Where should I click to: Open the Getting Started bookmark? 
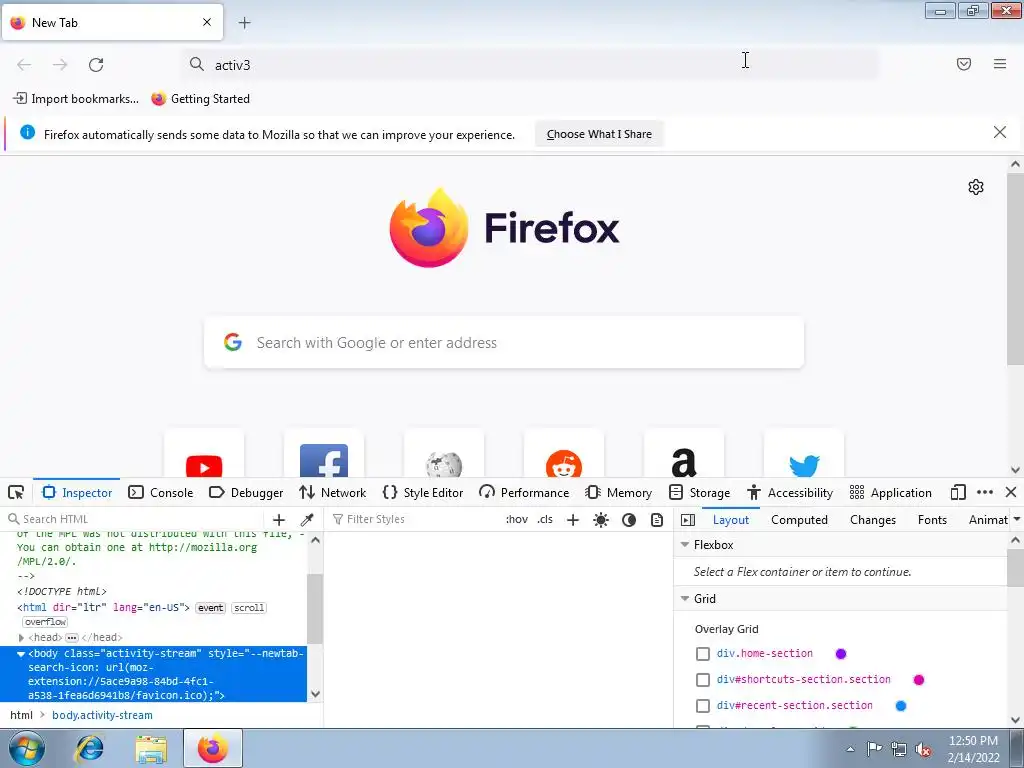point(200,99)
